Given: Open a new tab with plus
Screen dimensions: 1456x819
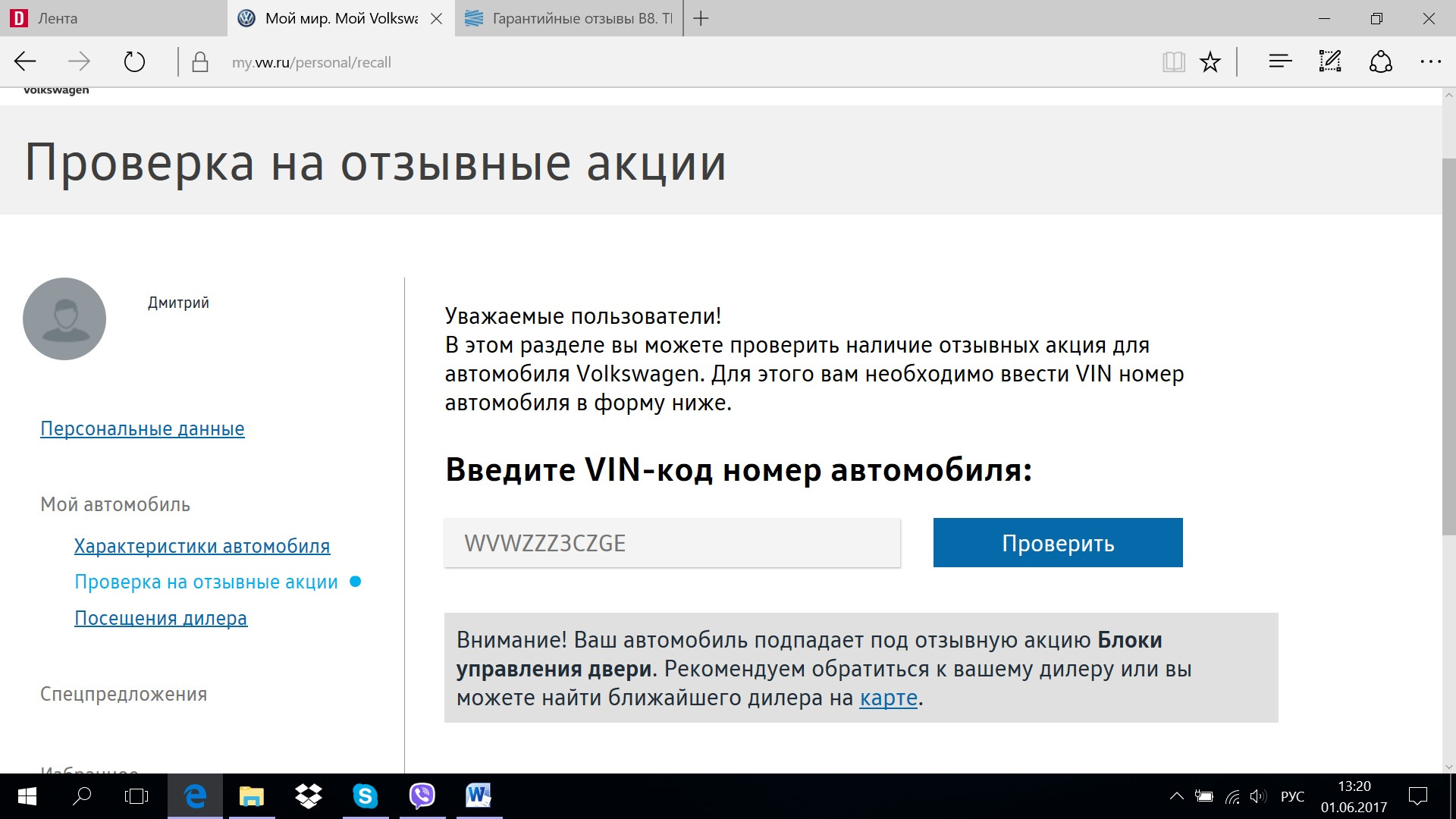Looking at the screenshot, I should point(701,18).
